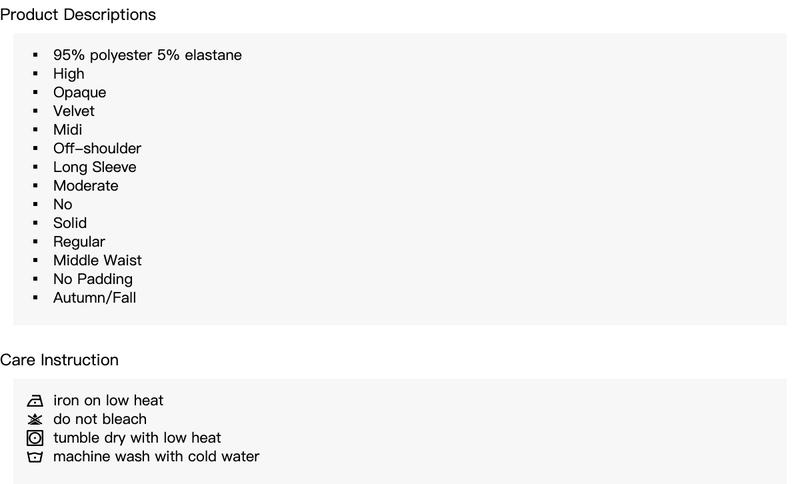Click the Midi list item
The width and height of the screenshot is (800, 484).
68,130
